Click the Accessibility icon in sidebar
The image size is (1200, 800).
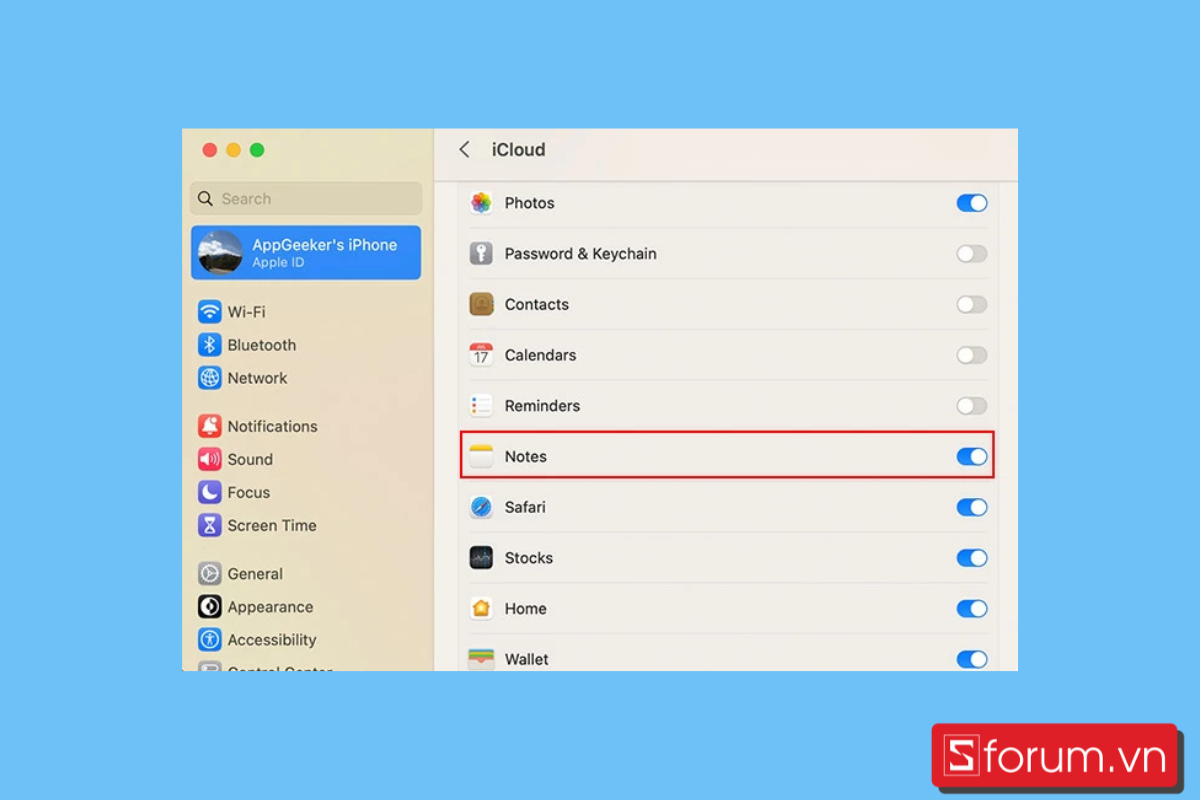[209, 640]
